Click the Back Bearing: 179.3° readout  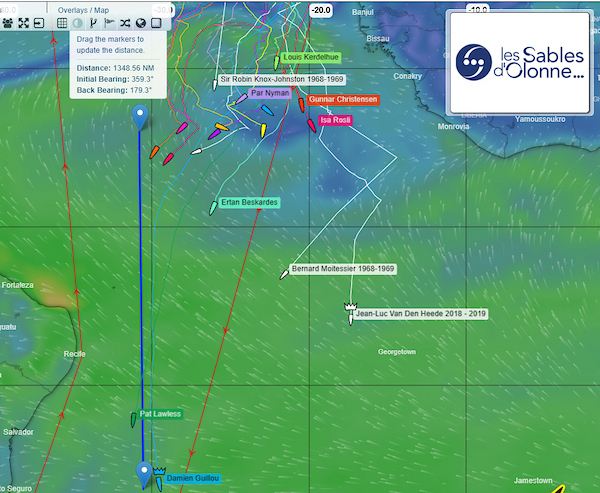pos(114,90)
